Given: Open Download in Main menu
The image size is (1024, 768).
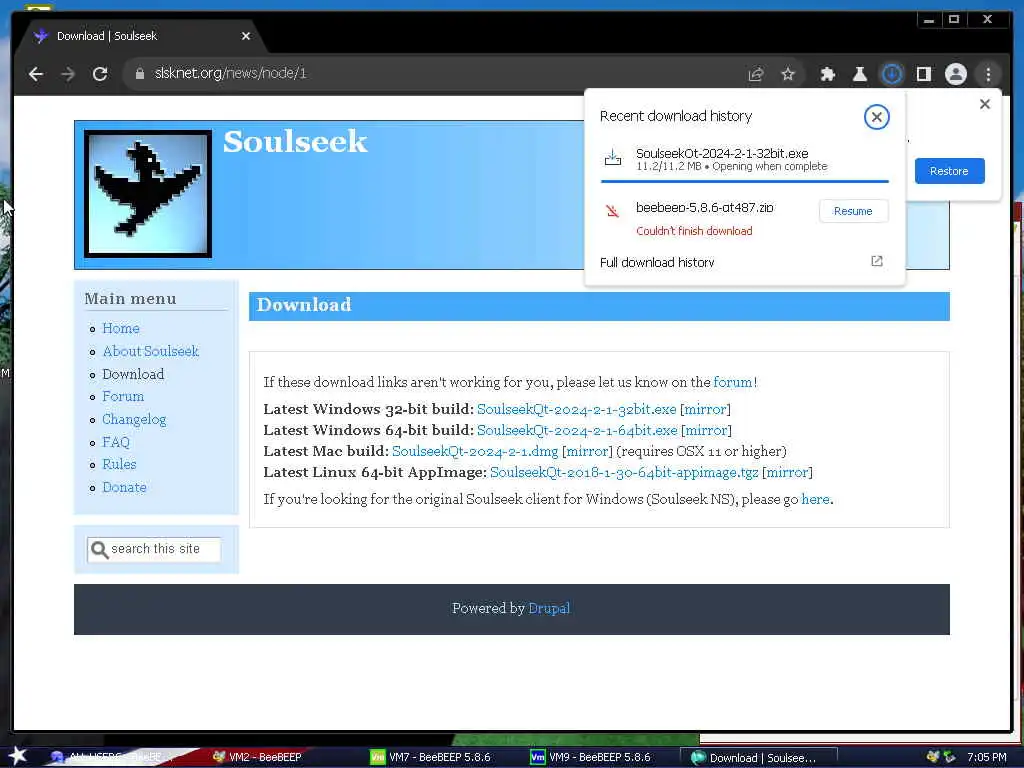Looking at the screenshot, I should click(133, 374).
